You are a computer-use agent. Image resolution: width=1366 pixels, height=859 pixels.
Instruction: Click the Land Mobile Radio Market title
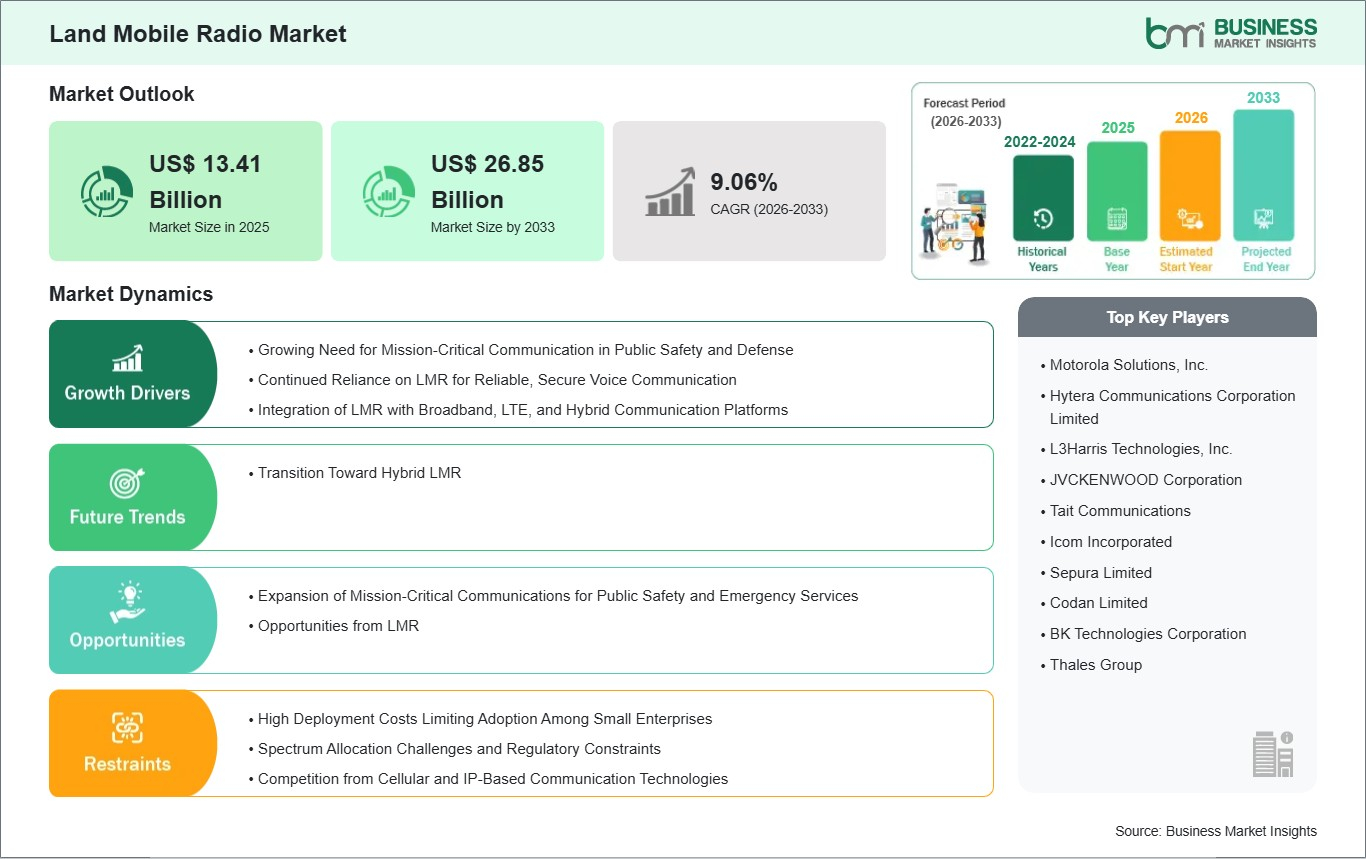[x=198, y=33]
